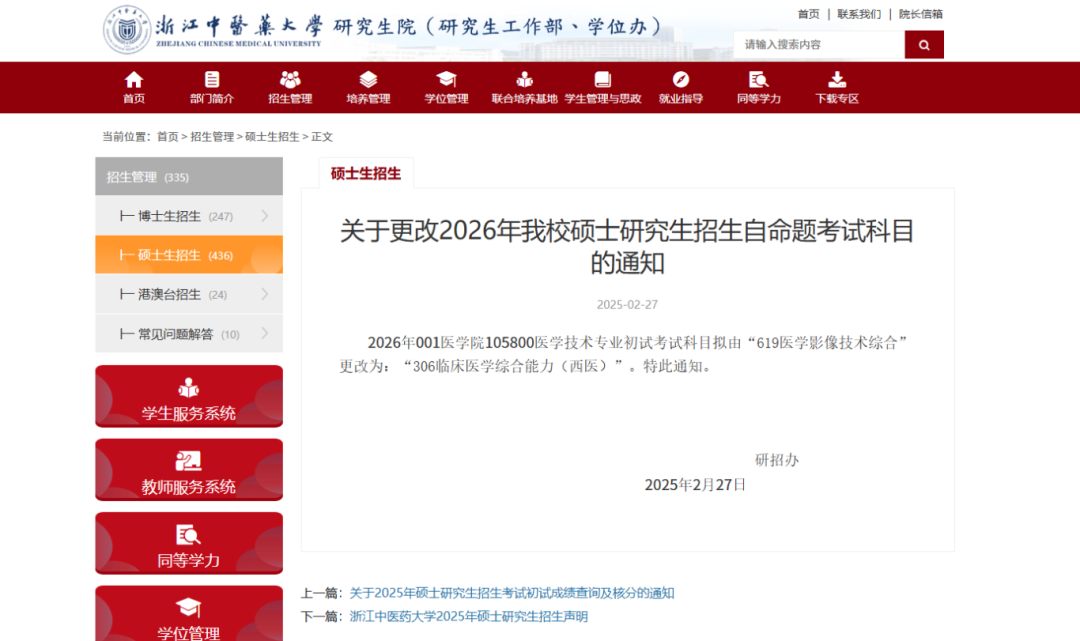Select 博士生招生 (247) in sidebar
The image size is (1080, 641).
[189, 216]
